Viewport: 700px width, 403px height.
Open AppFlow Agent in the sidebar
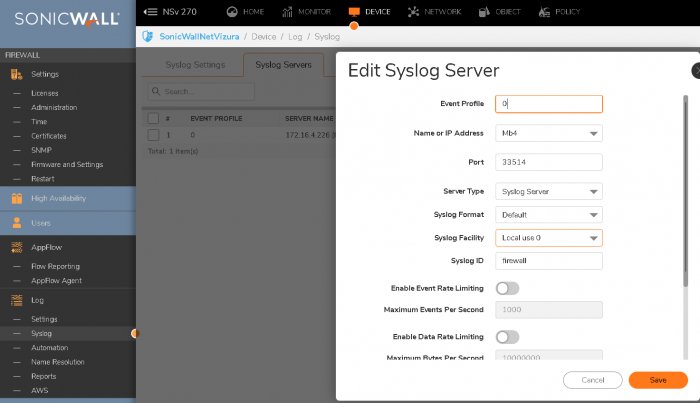56,281
